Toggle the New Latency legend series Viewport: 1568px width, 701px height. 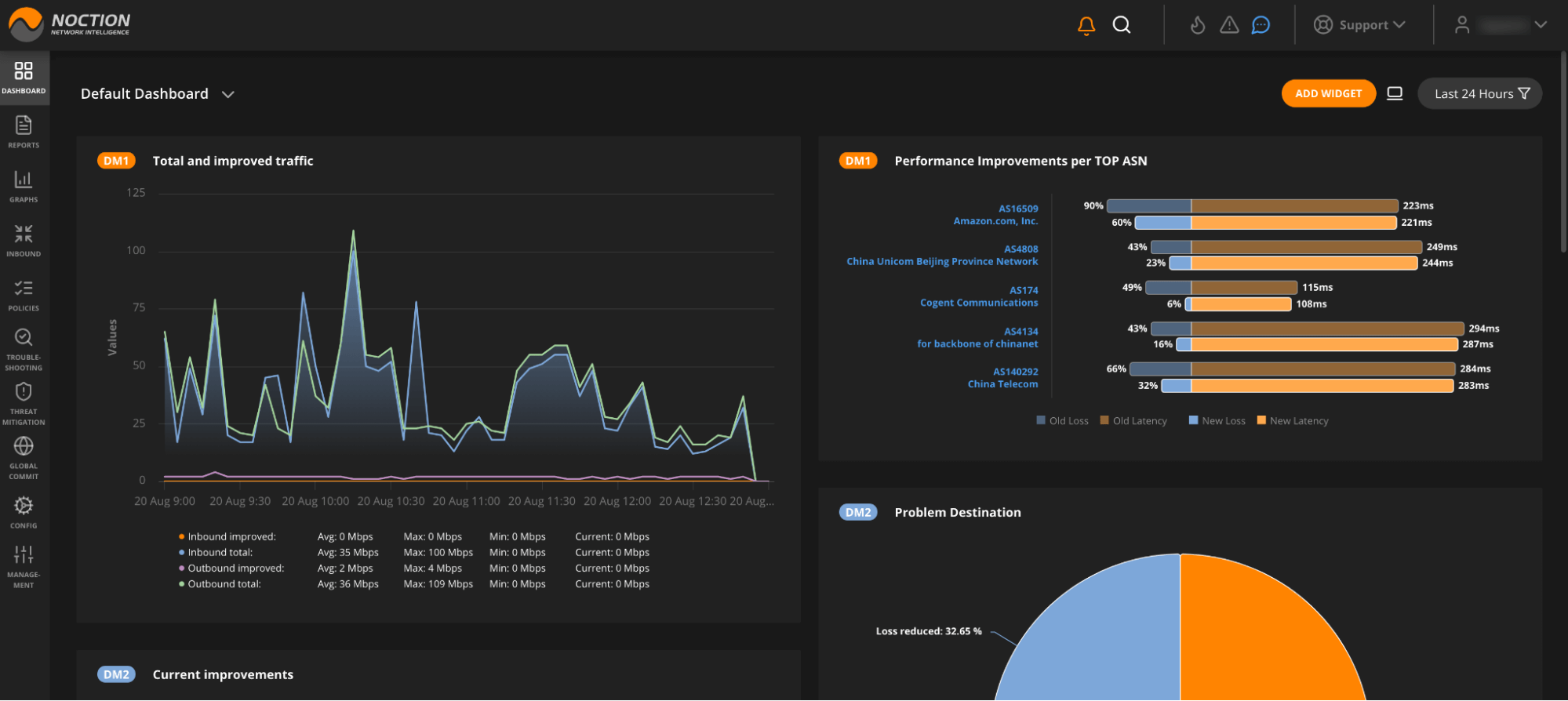(x=1293, y=421)
